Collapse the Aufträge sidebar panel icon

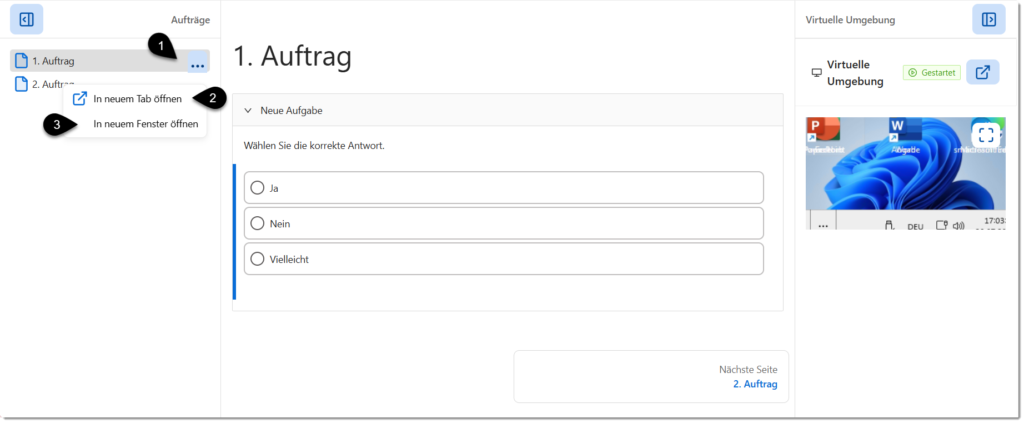(26, 19)
